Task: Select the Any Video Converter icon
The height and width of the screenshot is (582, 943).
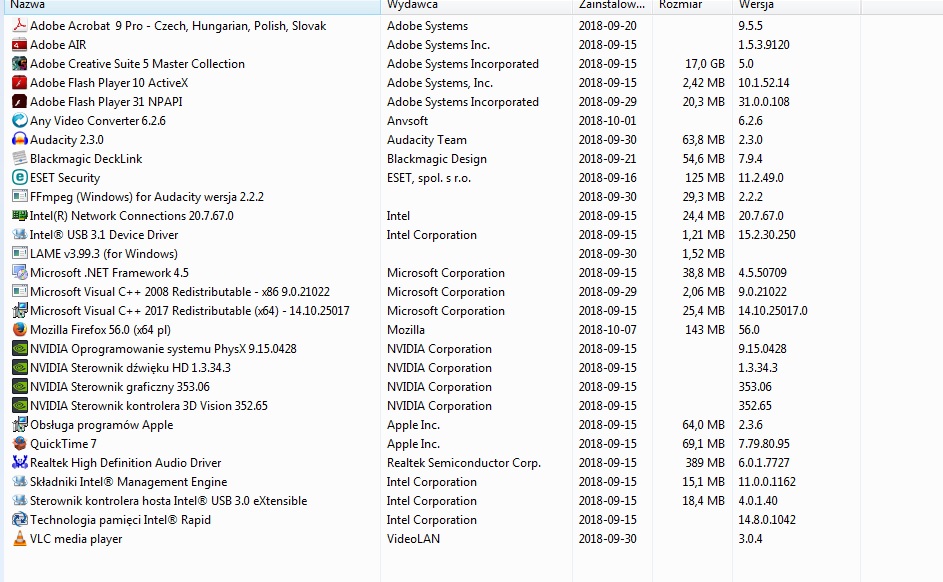Action: point(20,121)
